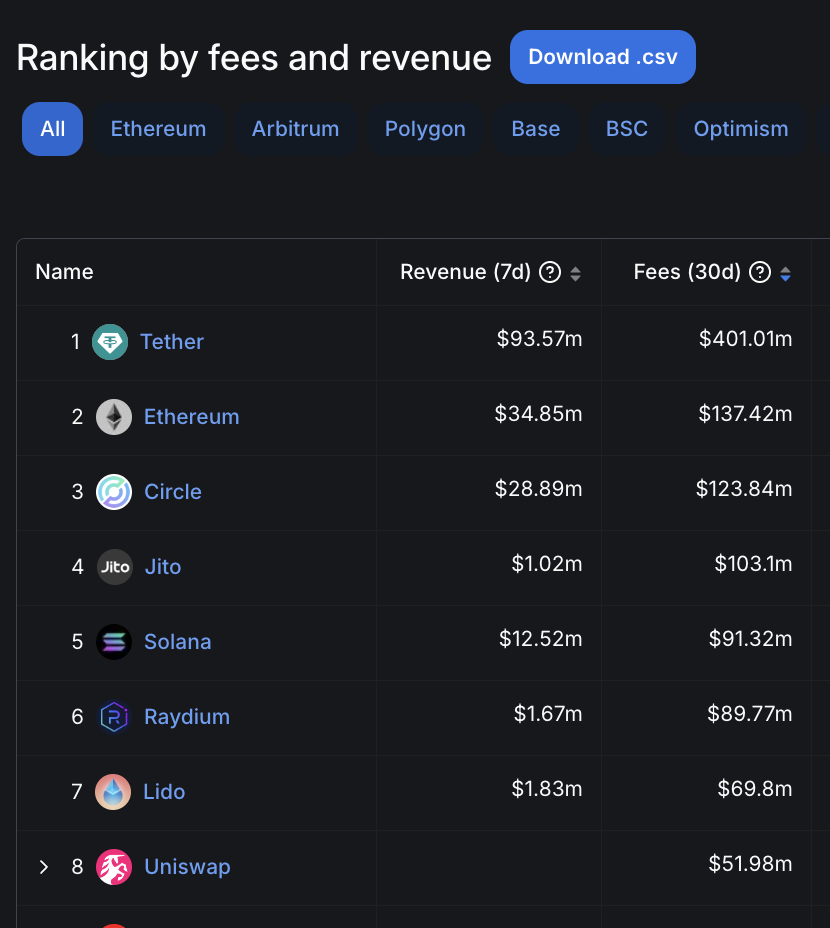Click the Lido droplet logo icon
The width and height of the screenshot is (830, 928).
(114, 792)
